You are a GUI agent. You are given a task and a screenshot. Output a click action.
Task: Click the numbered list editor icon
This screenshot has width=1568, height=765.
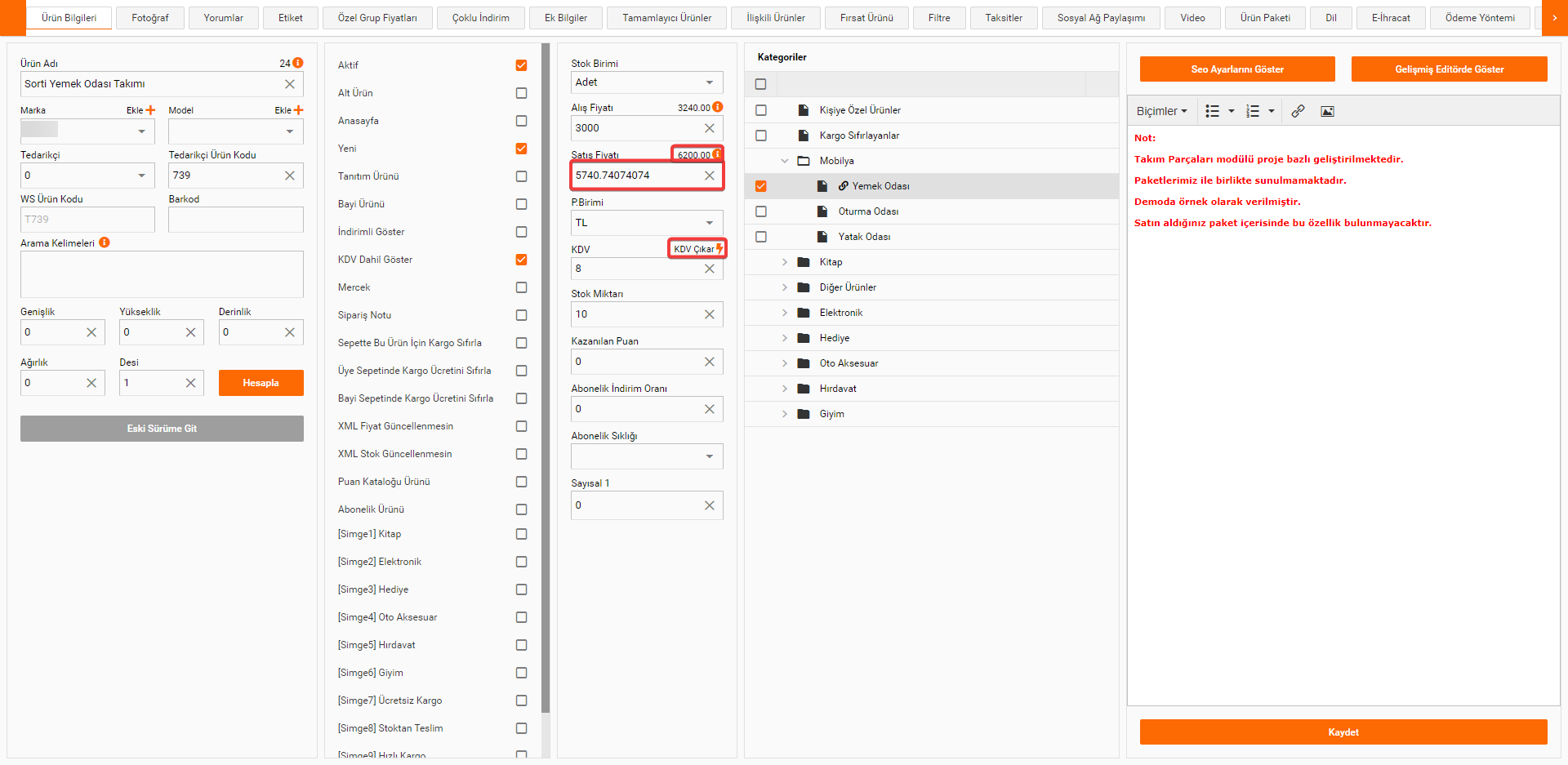pyautogui.click(x=1253, y=111)
